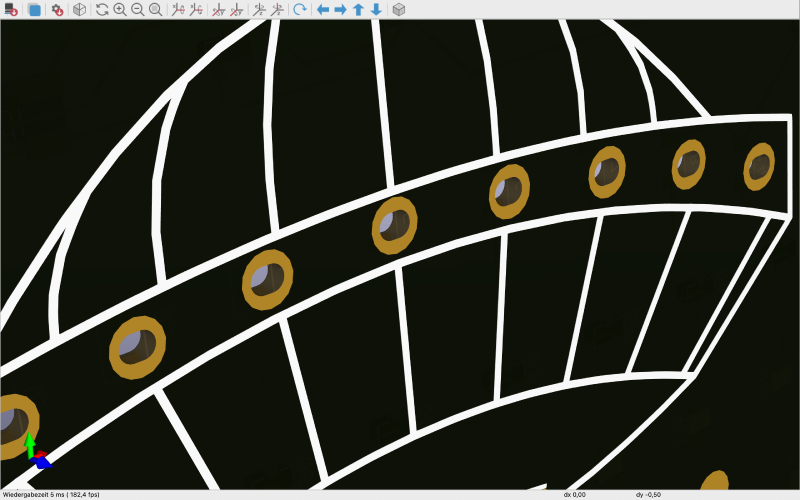
Task: Click the second rotate about X axis icon
Action: 196,9
